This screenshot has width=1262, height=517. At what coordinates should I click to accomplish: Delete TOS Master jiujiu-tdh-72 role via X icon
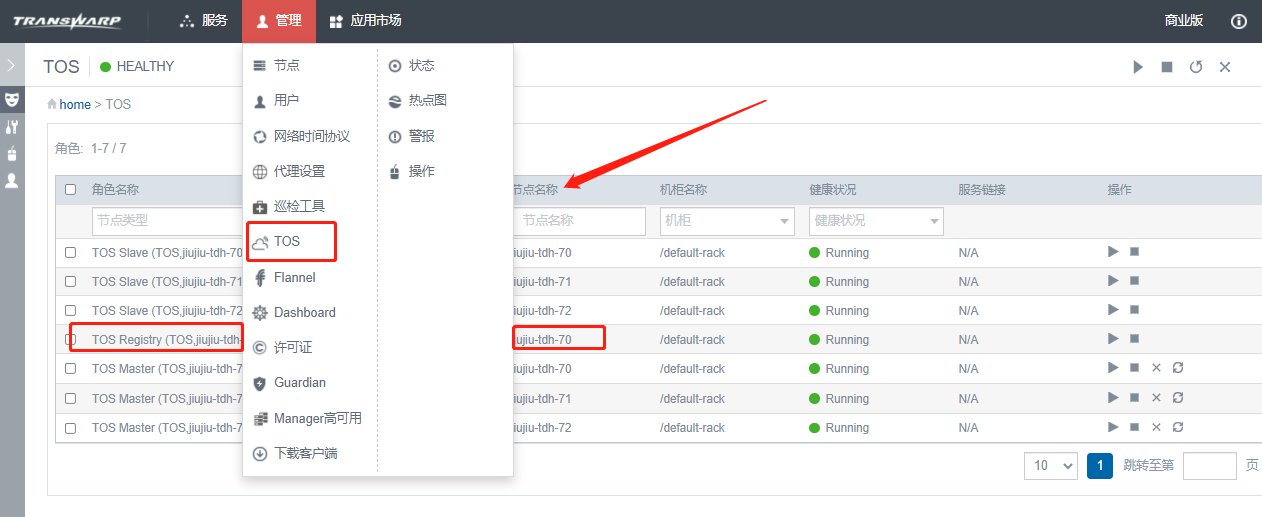1156,427
